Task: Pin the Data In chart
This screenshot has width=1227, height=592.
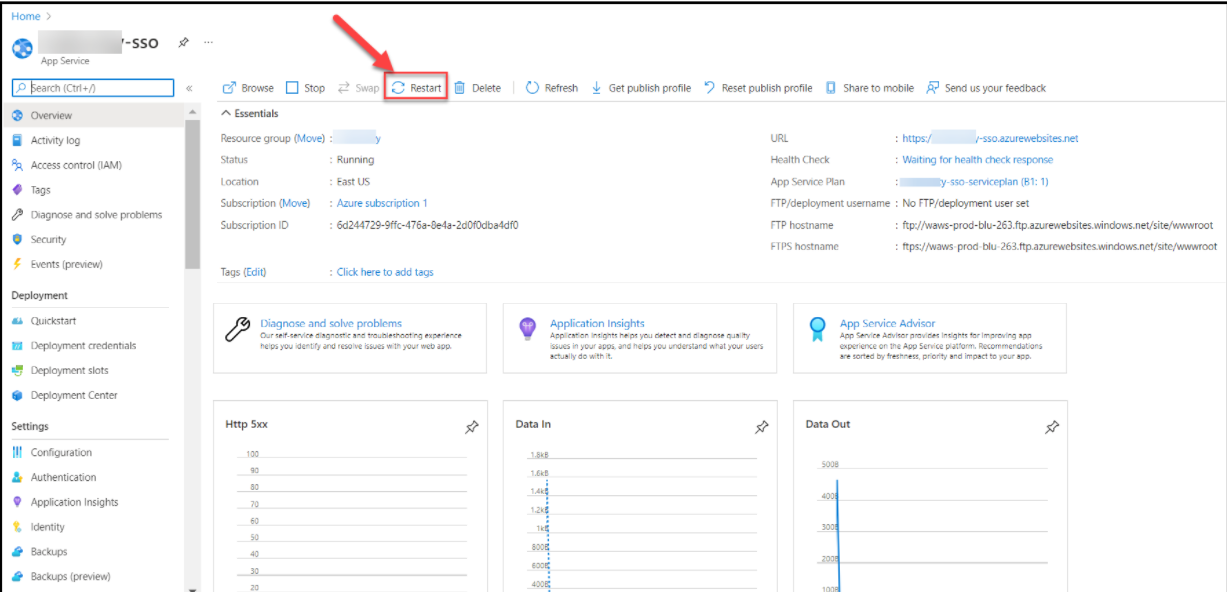Action: (x=762, y=427)
